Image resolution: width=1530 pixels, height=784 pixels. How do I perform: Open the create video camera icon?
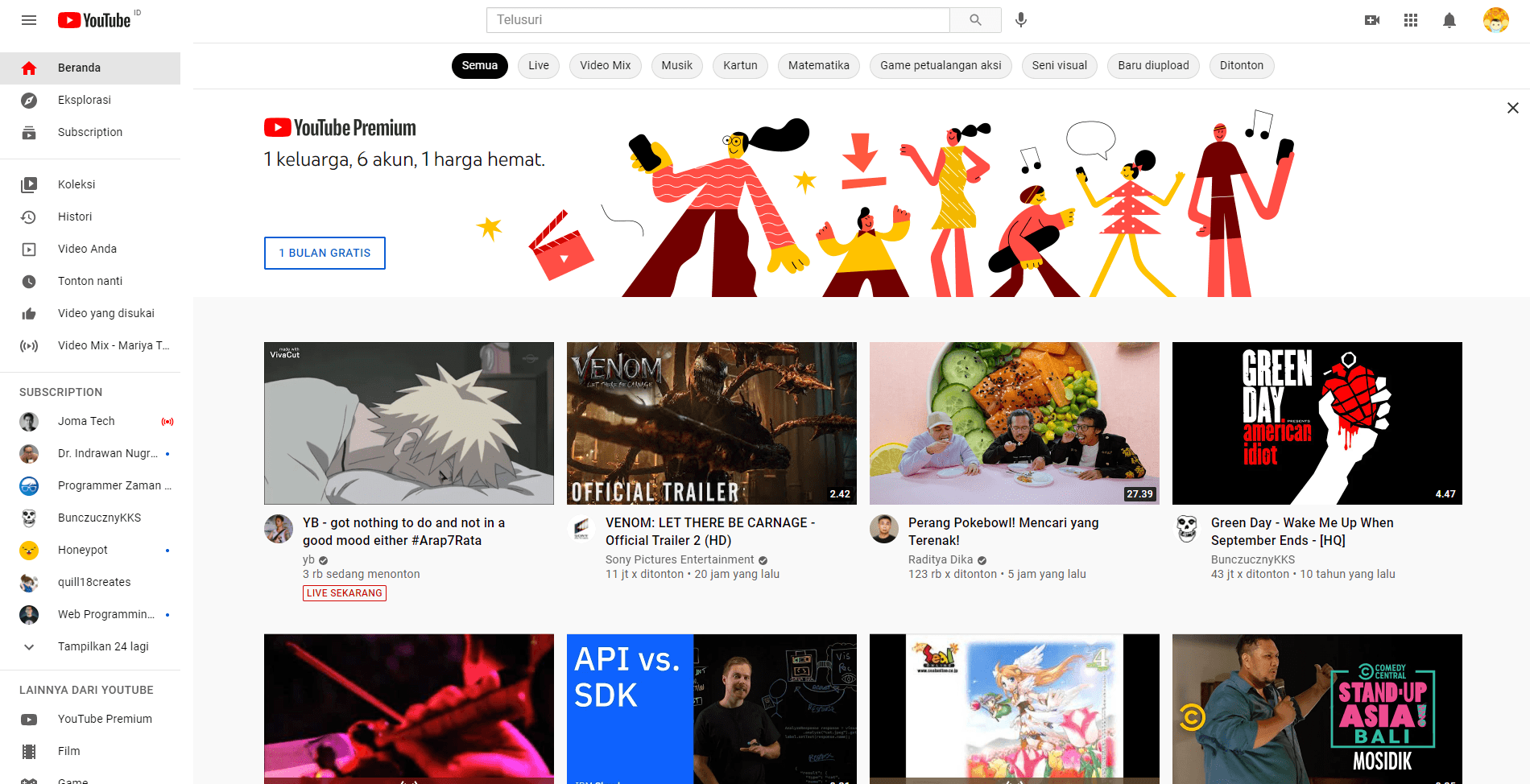coord(1372,20)
